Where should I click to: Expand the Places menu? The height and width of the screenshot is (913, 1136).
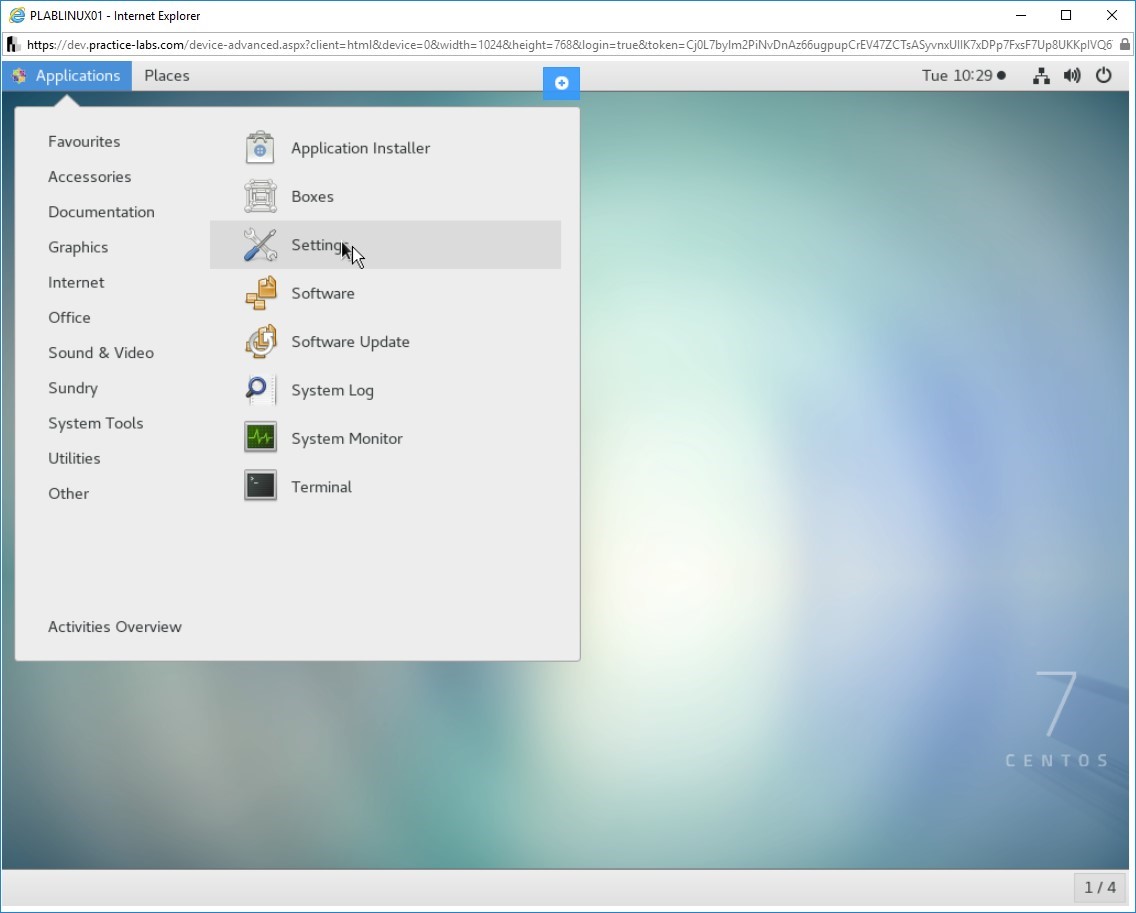166,76
